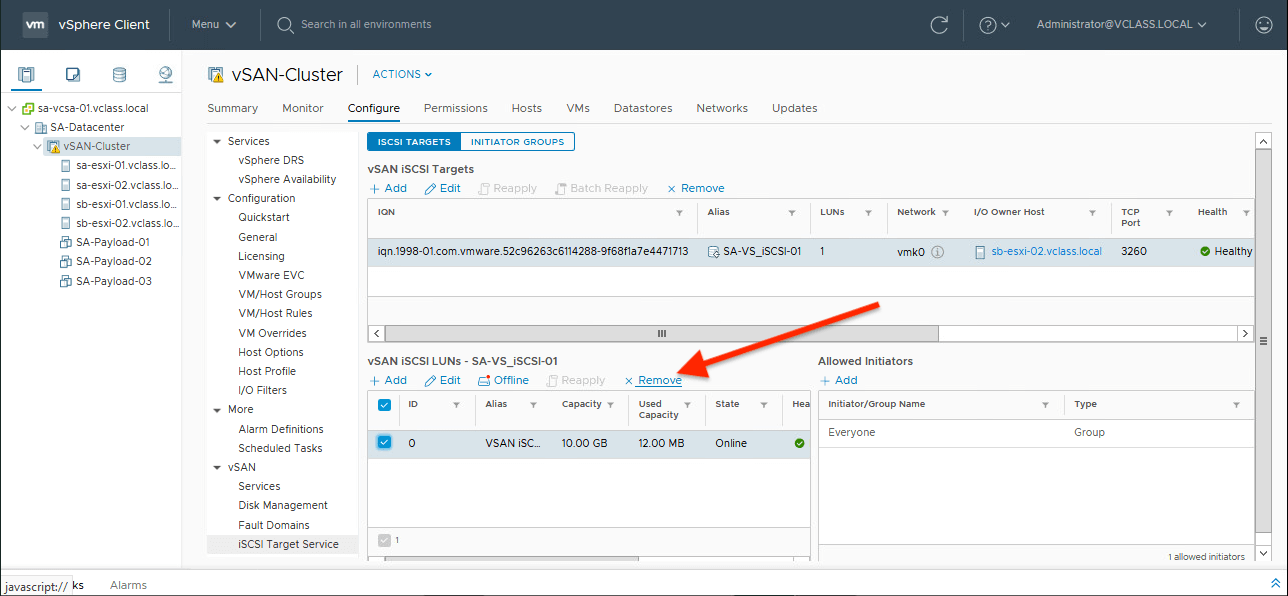Uncheck the LUN ID 0 row checkbox
Viewport: 1288px width, 596px height.
coord(384,442)
